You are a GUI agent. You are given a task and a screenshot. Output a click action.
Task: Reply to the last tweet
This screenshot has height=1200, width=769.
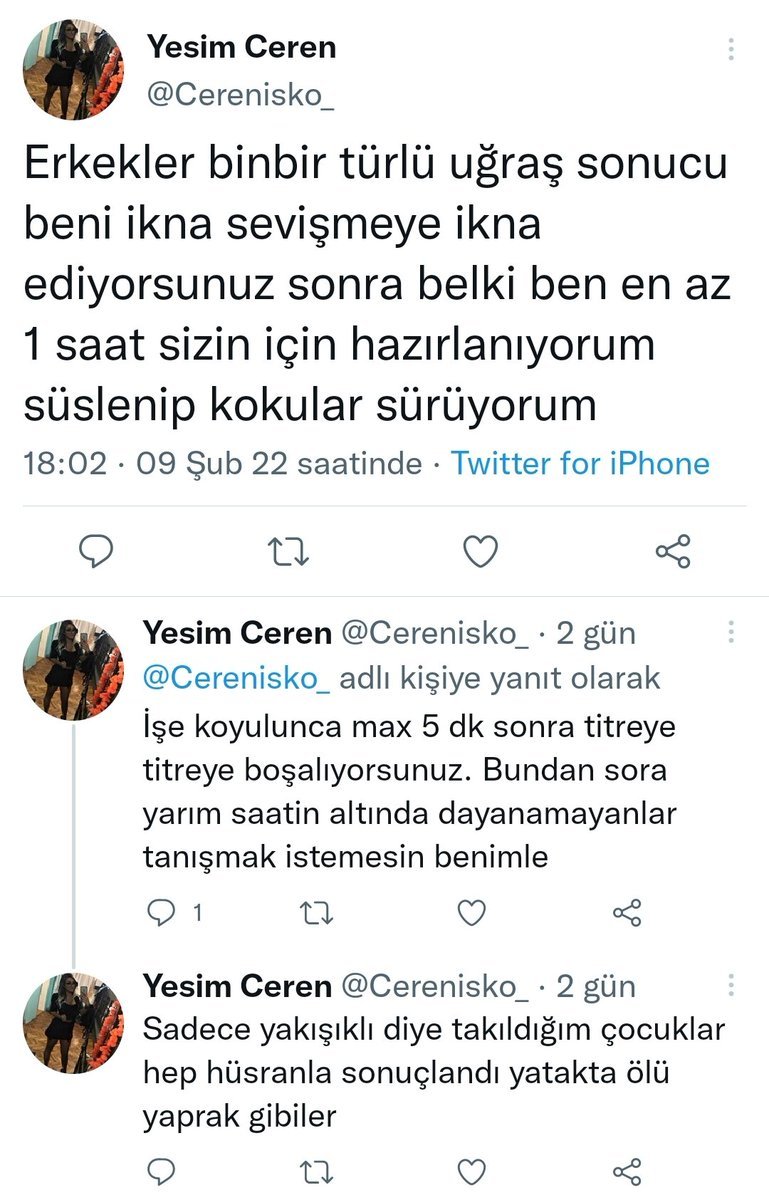162,1171
